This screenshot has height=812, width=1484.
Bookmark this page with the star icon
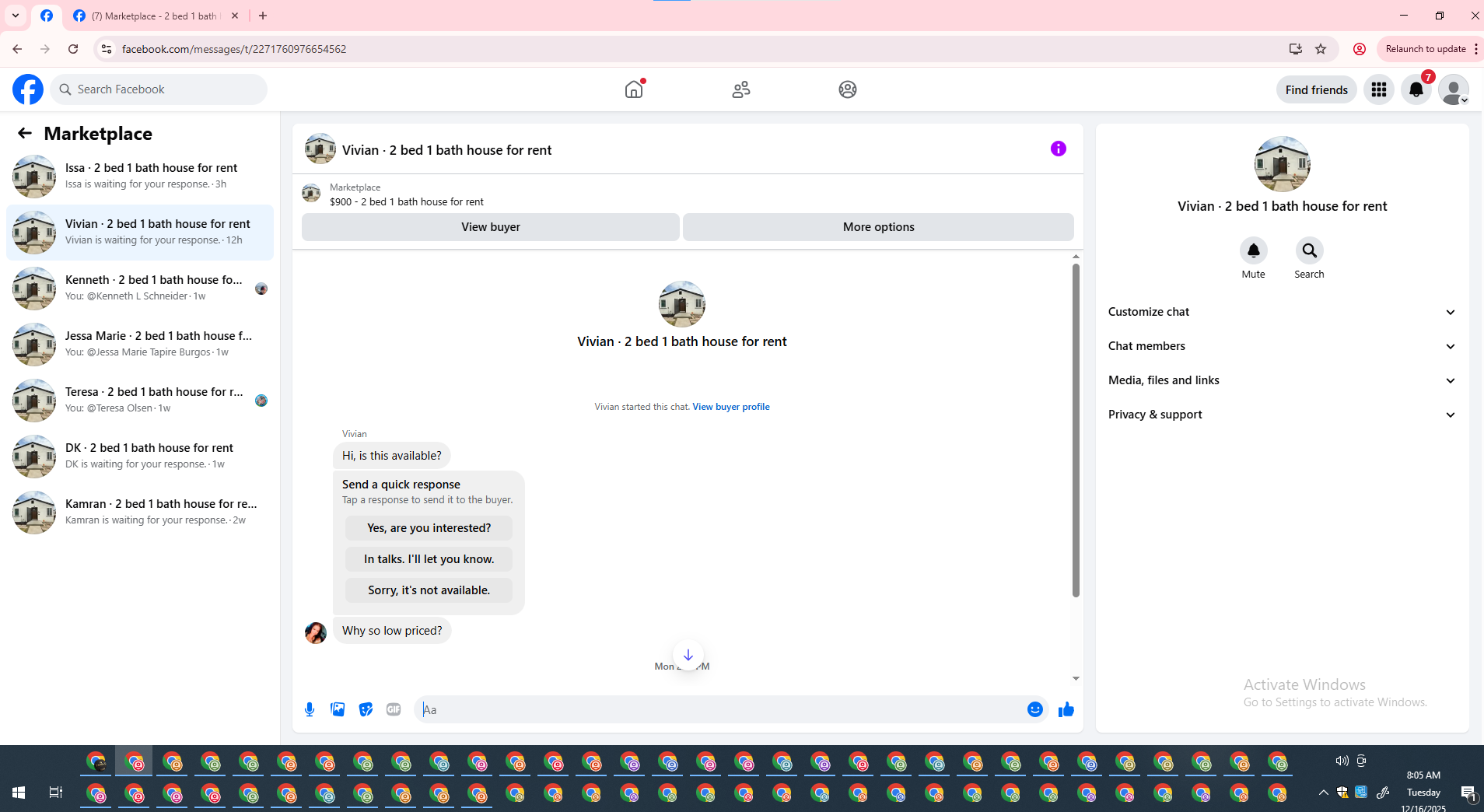[1321, 49]
